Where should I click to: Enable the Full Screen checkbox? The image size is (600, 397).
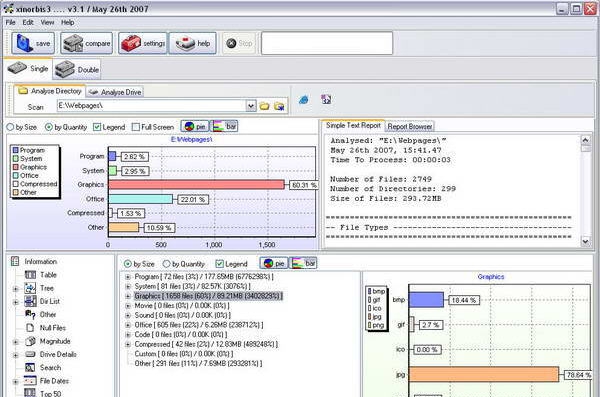pos(135,127)
